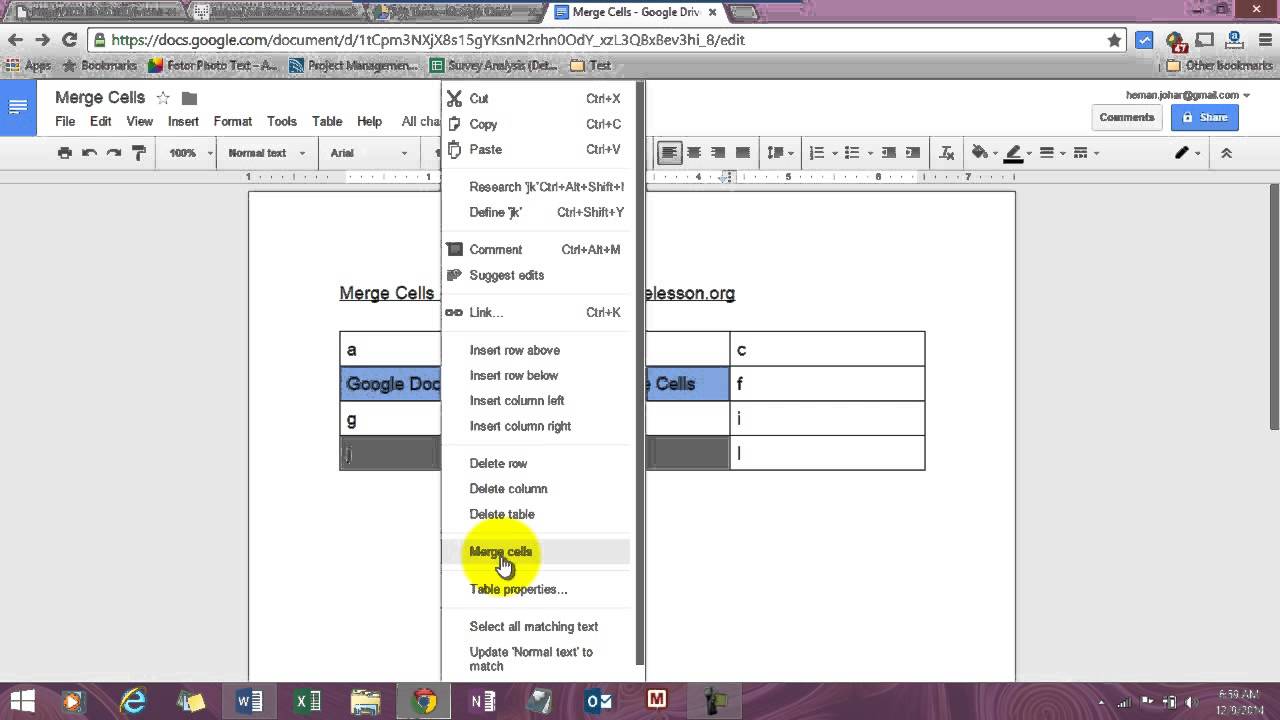The height and width of the screenshot is (720, 1280).
Task: Open the heman.johar account dropdown
Action: 1188,95
